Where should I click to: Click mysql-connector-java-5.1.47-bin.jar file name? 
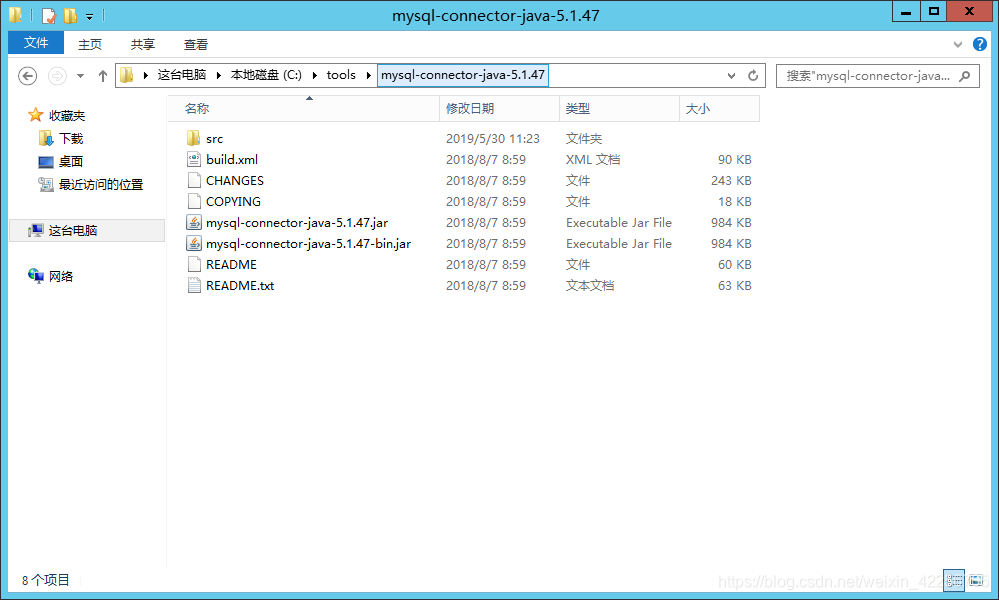coord(308,244)
